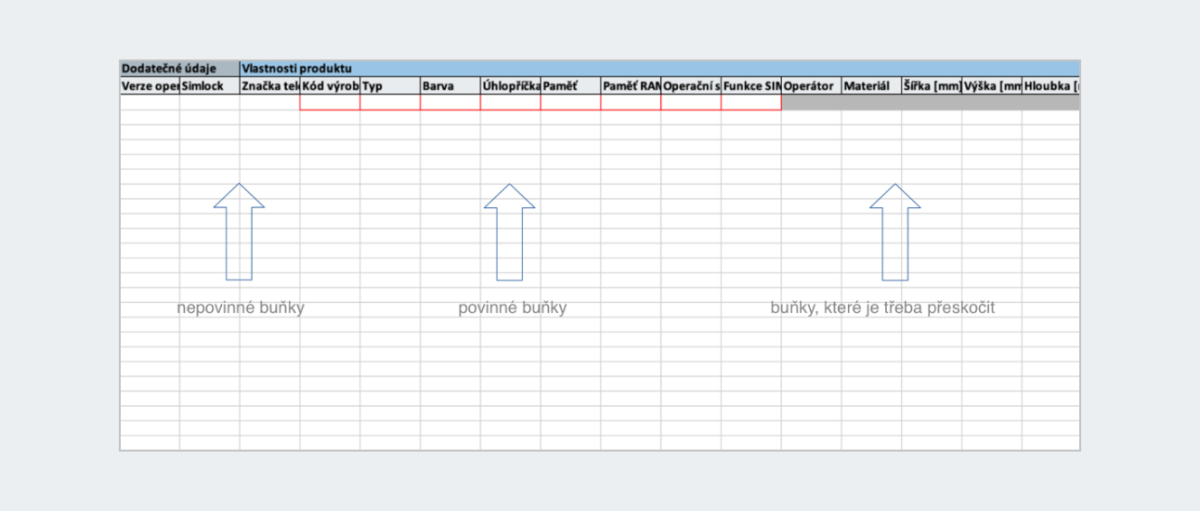
Task: Select the 'Dodatečné údaje' group header cell
Action: [x=180, y=68]
